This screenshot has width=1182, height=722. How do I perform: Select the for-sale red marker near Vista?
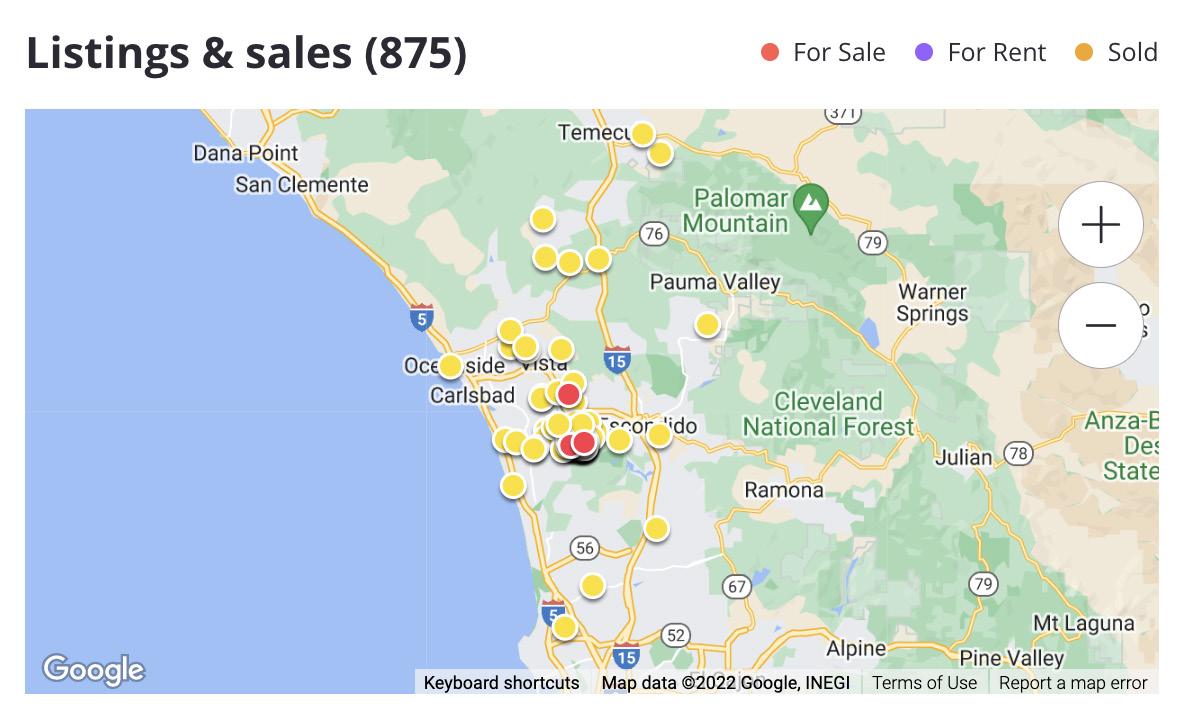point(568,394)
